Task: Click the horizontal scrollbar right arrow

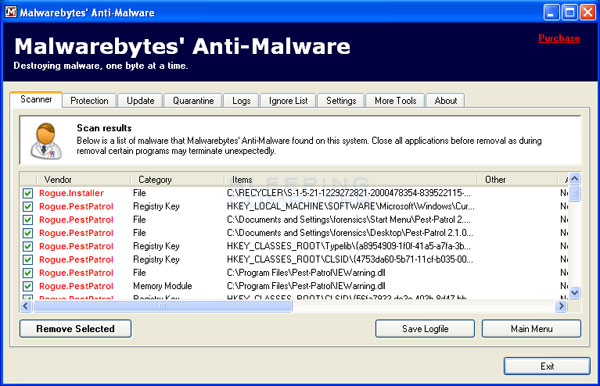Action: pyautogui.click(x=561, y=306)
